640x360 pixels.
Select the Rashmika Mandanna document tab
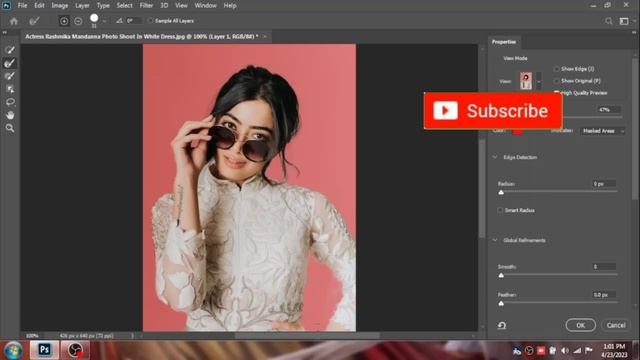pyautogui.click(x=142, y=36)
